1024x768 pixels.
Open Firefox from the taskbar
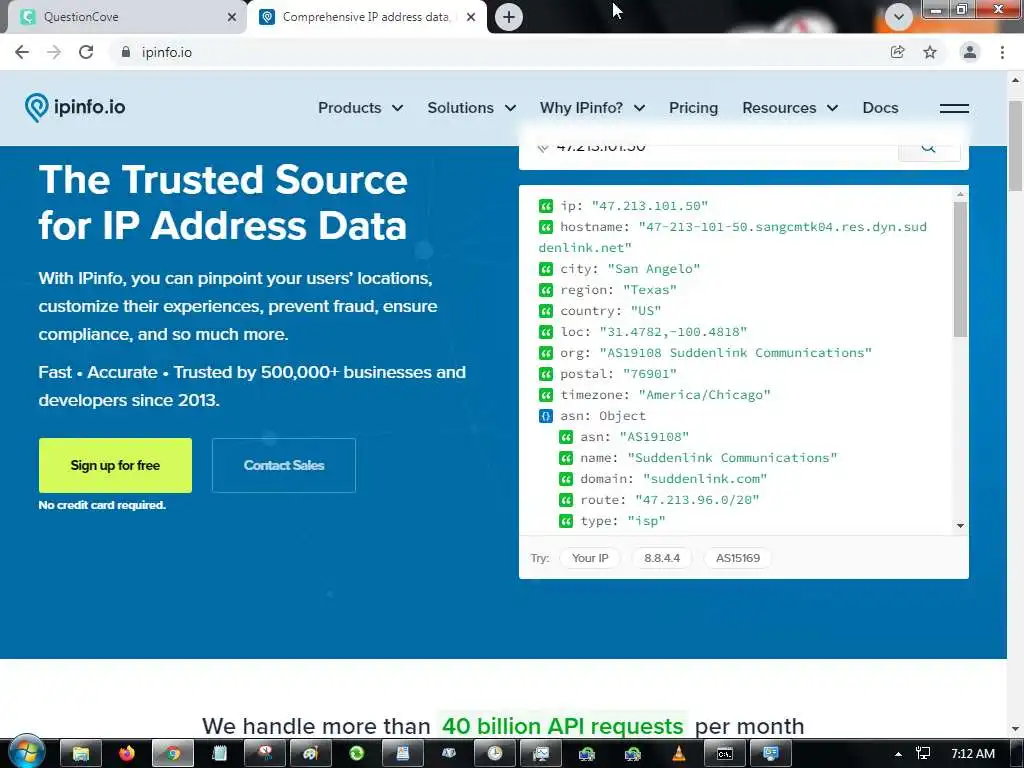click(127, 754)
